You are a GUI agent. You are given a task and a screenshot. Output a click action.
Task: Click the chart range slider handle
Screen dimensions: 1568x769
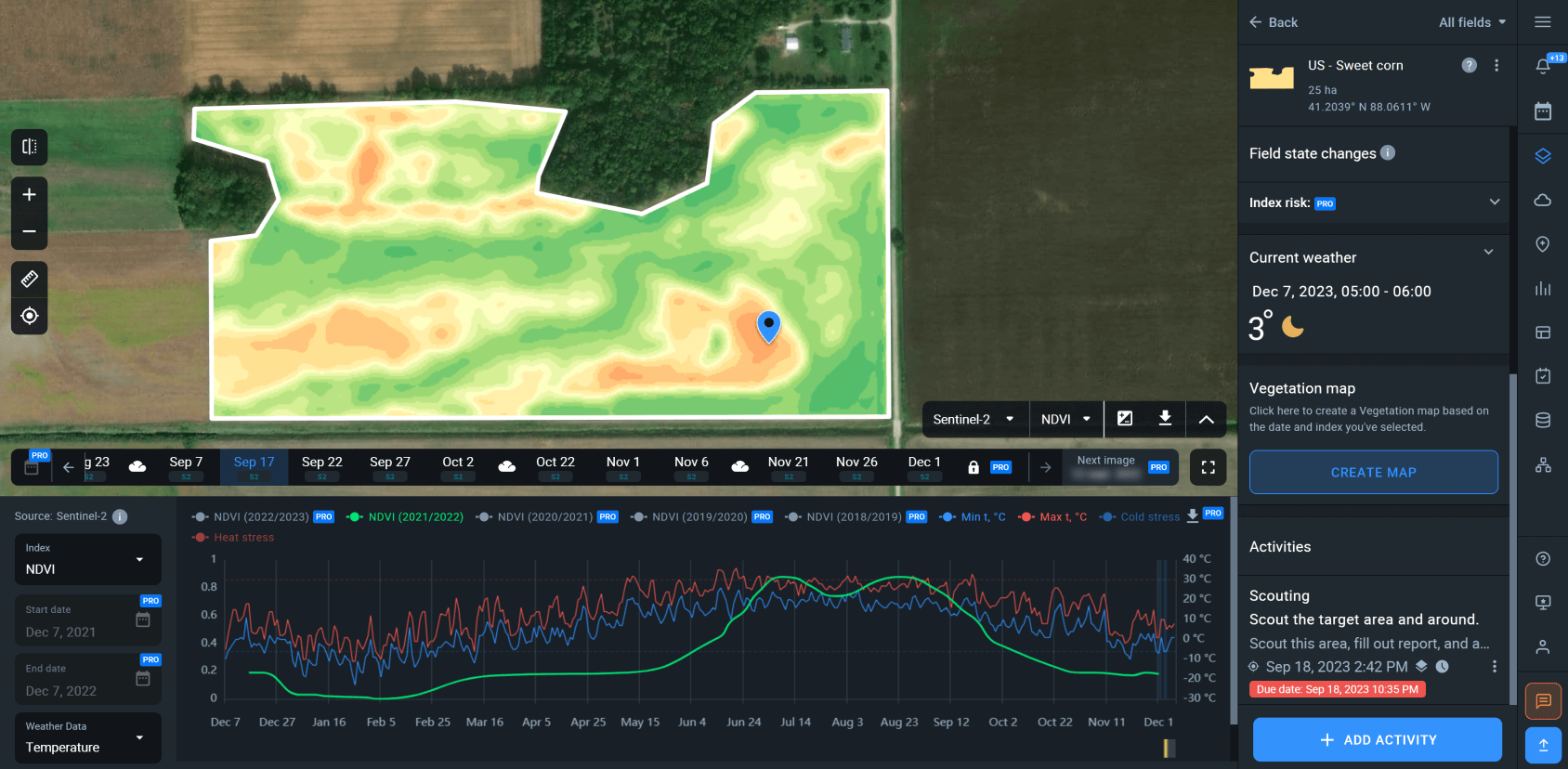[x=1169, y=748]
